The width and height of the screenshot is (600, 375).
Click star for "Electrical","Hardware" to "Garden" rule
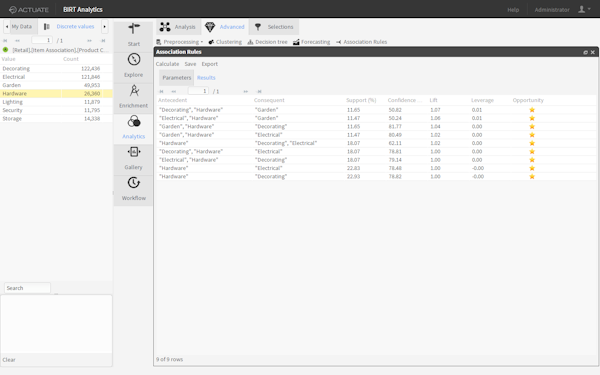tap(532, 118)
